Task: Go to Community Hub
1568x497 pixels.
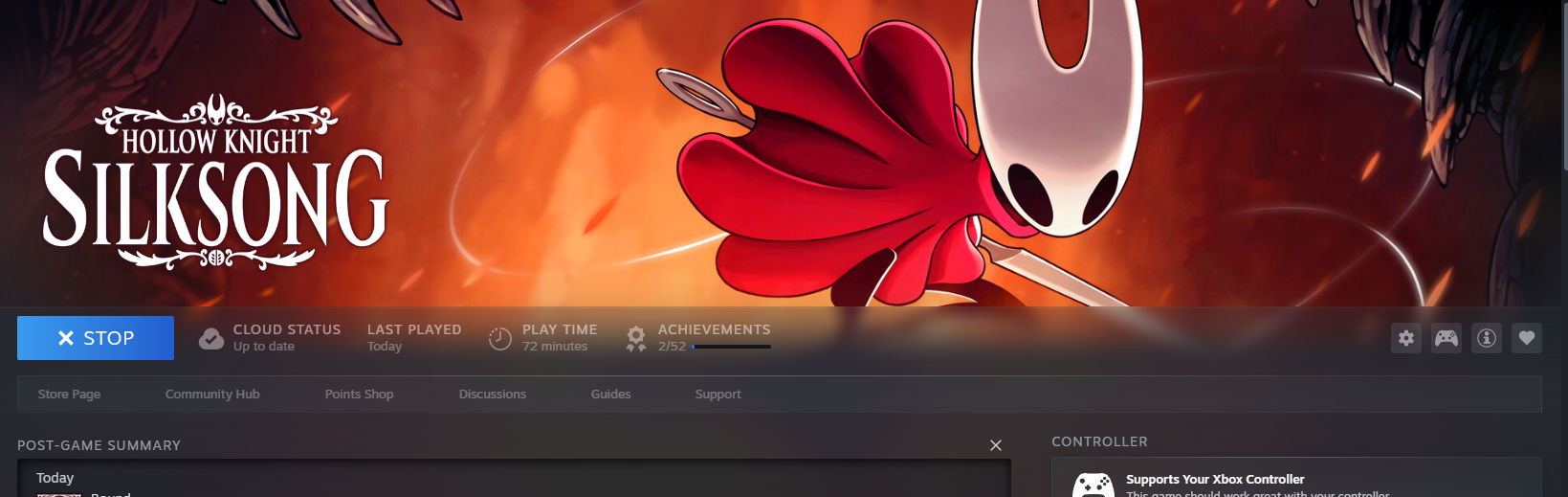Action: point(212,395)
